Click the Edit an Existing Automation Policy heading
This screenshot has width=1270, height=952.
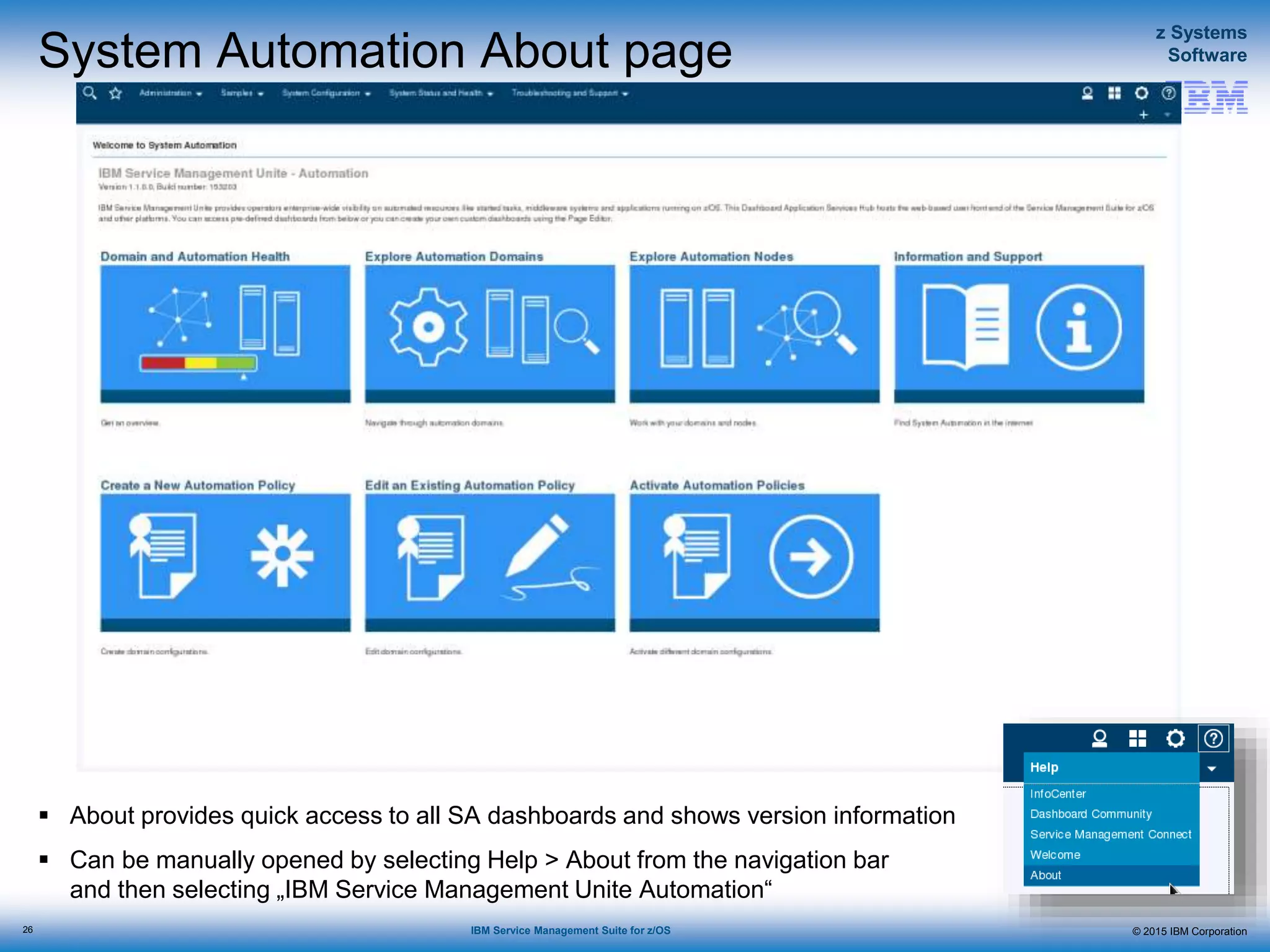coord(470,485)
